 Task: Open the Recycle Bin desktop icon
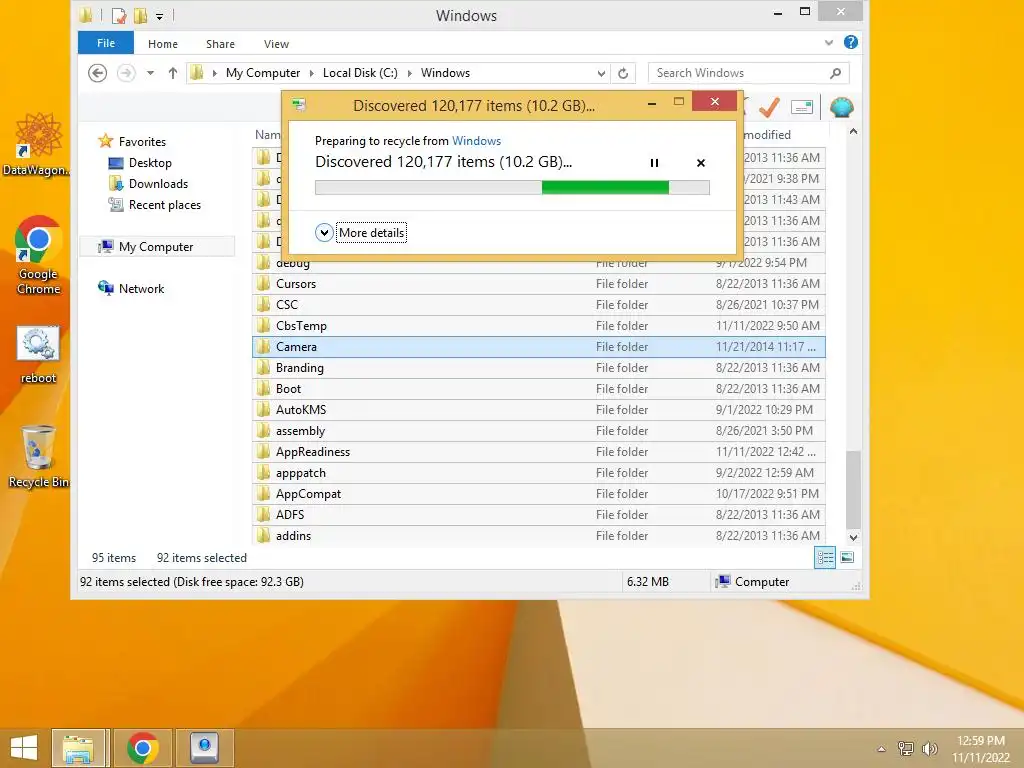click(x=39, y=456)
